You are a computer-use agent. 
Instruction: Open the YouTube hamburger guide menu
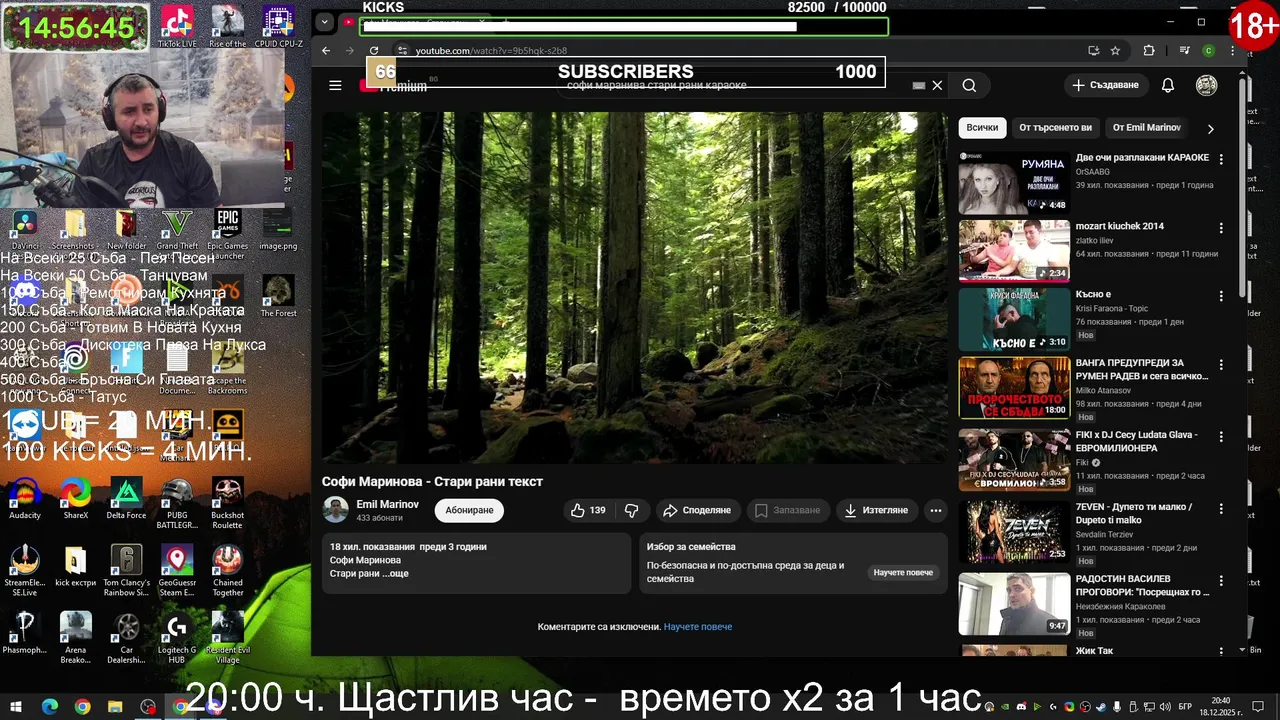[335, 85]
